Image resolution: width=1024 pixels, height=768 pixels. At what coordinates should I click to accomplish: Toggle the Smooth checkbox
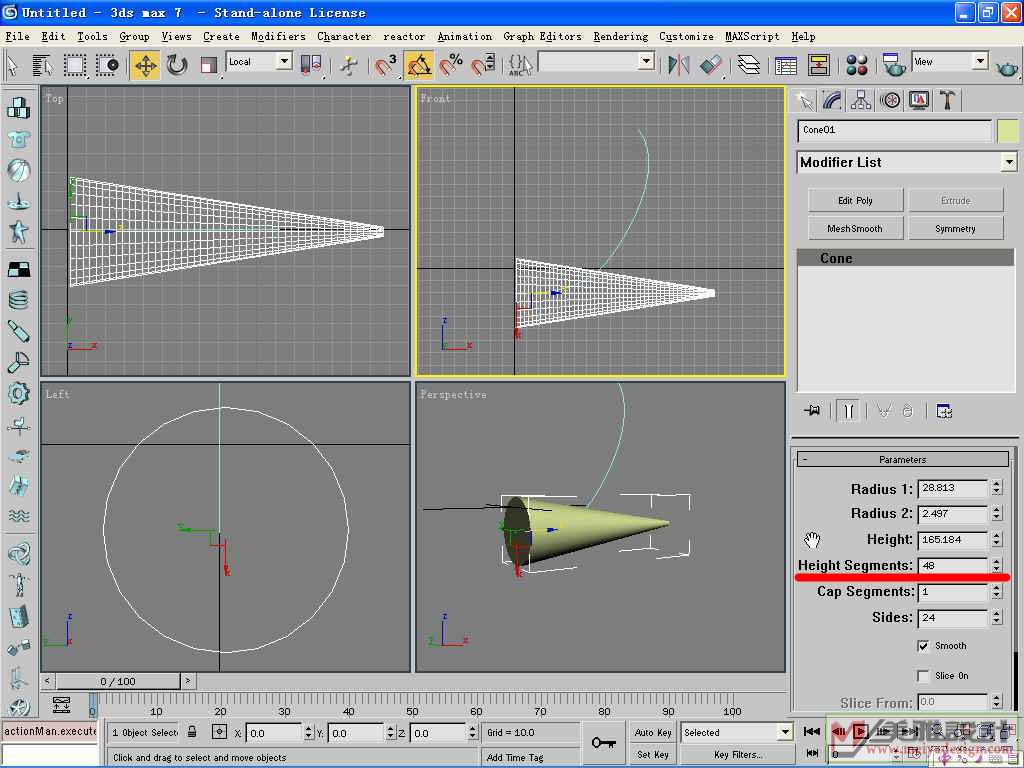(x=923, y=646)
